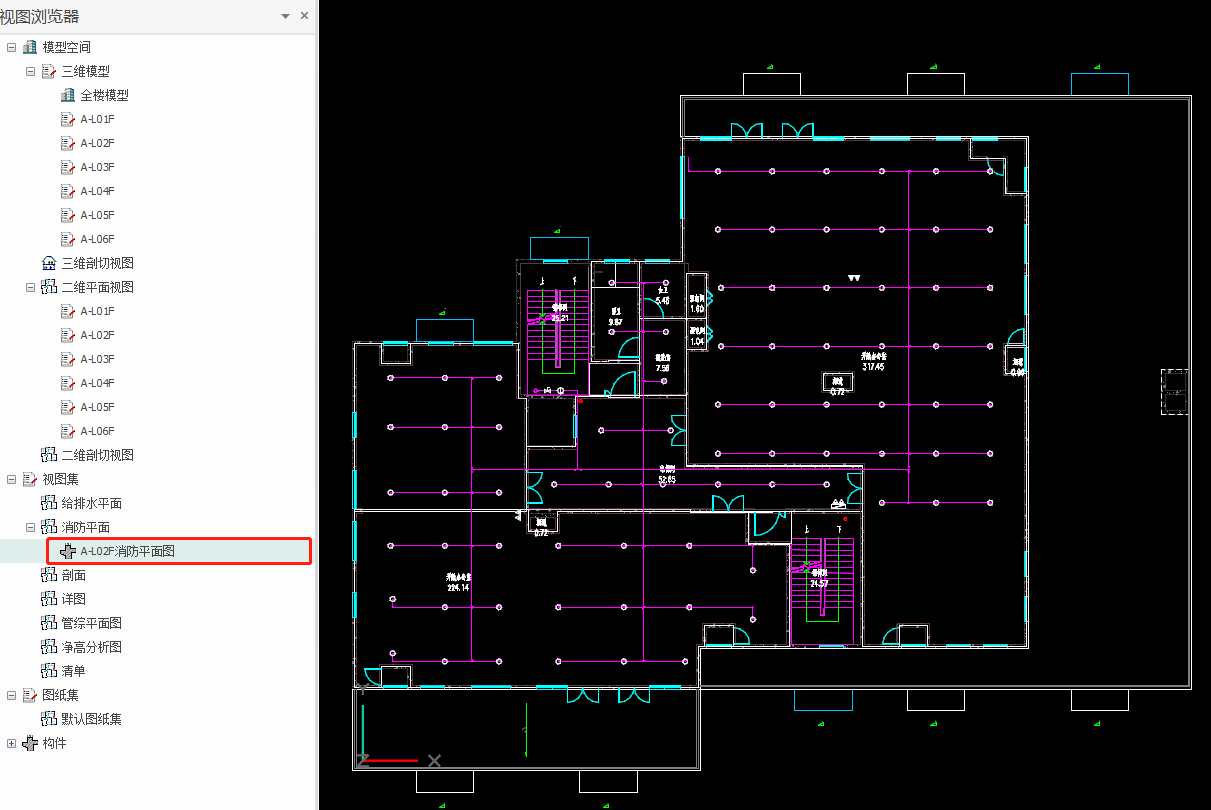
Task: Click the icon beside 清单
Action: (x=49, y=671)
